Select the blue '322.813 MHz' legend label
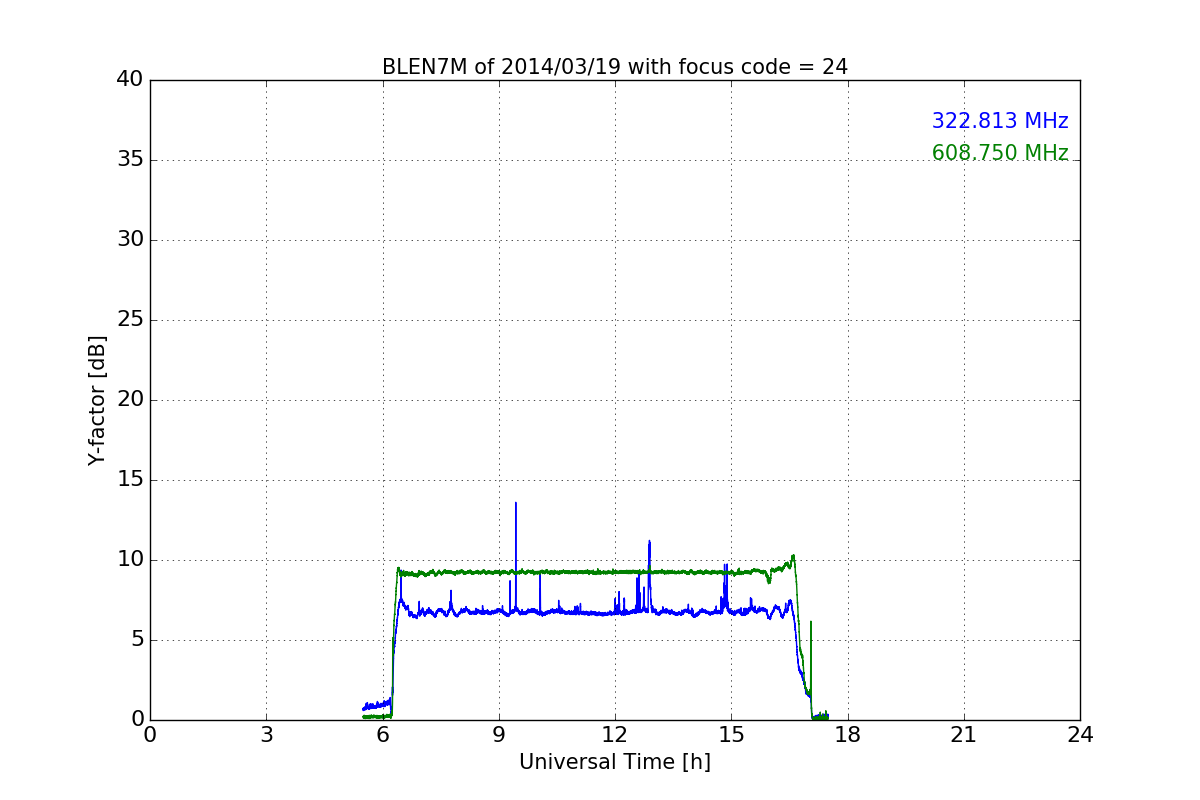The height and width of the screenshot is (800, 1200). coord(1000,121)
